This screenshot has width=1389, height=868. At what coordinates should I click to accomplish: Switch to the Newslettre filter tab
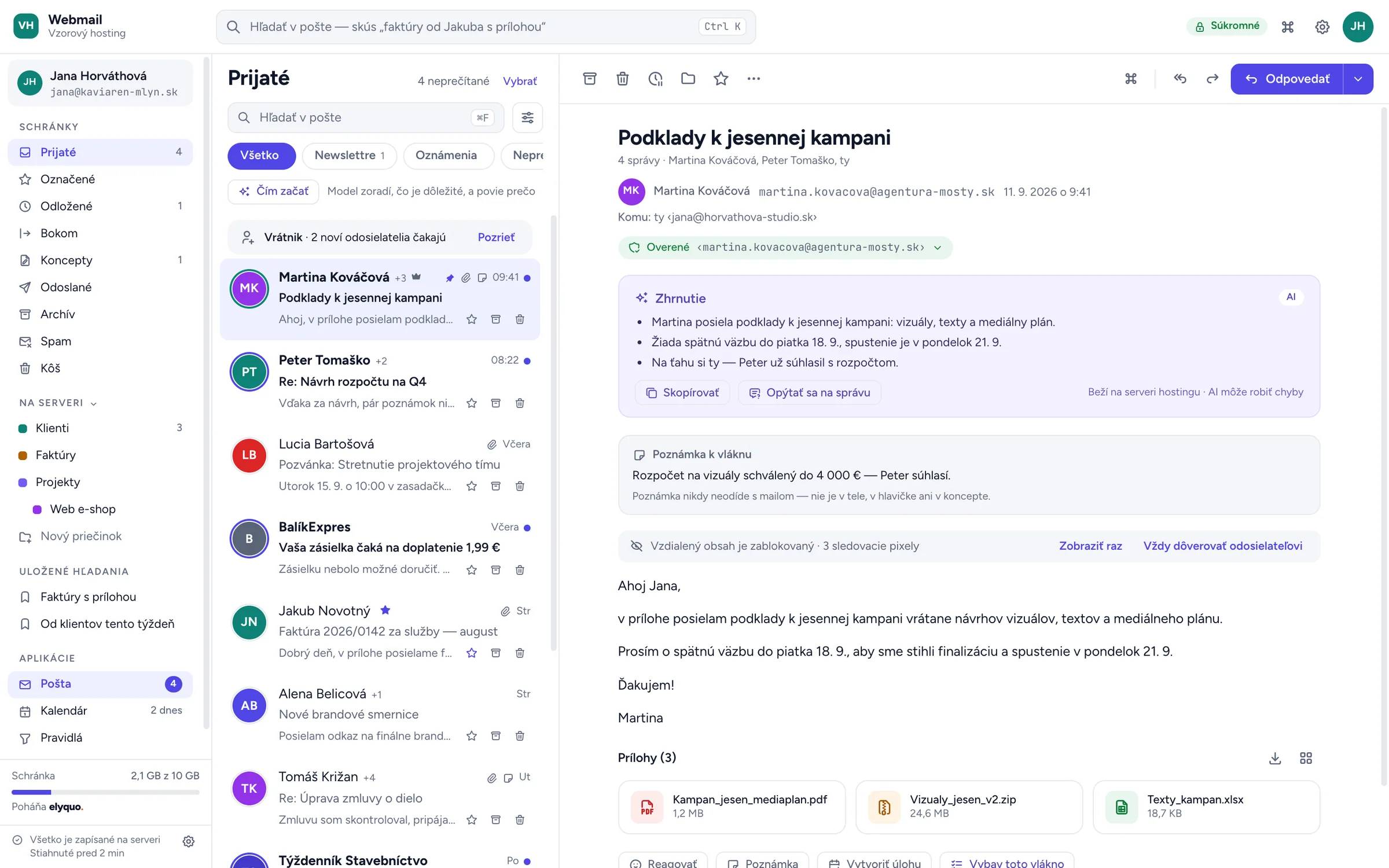[x=349, y=156]
